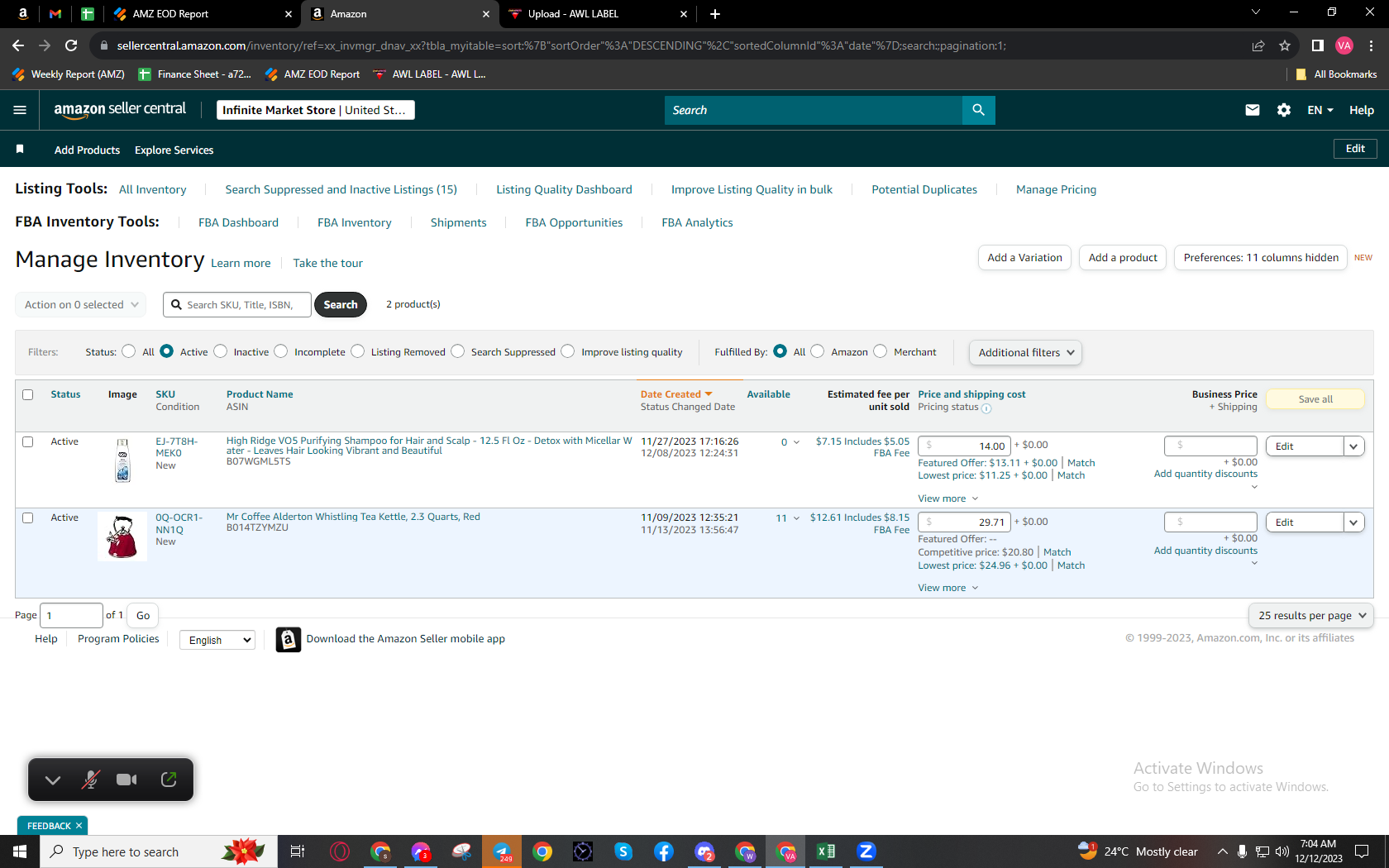This screenshot has height=868, width=1389.
Task: Click the SKU search input field
Action: tap(237, 305)
